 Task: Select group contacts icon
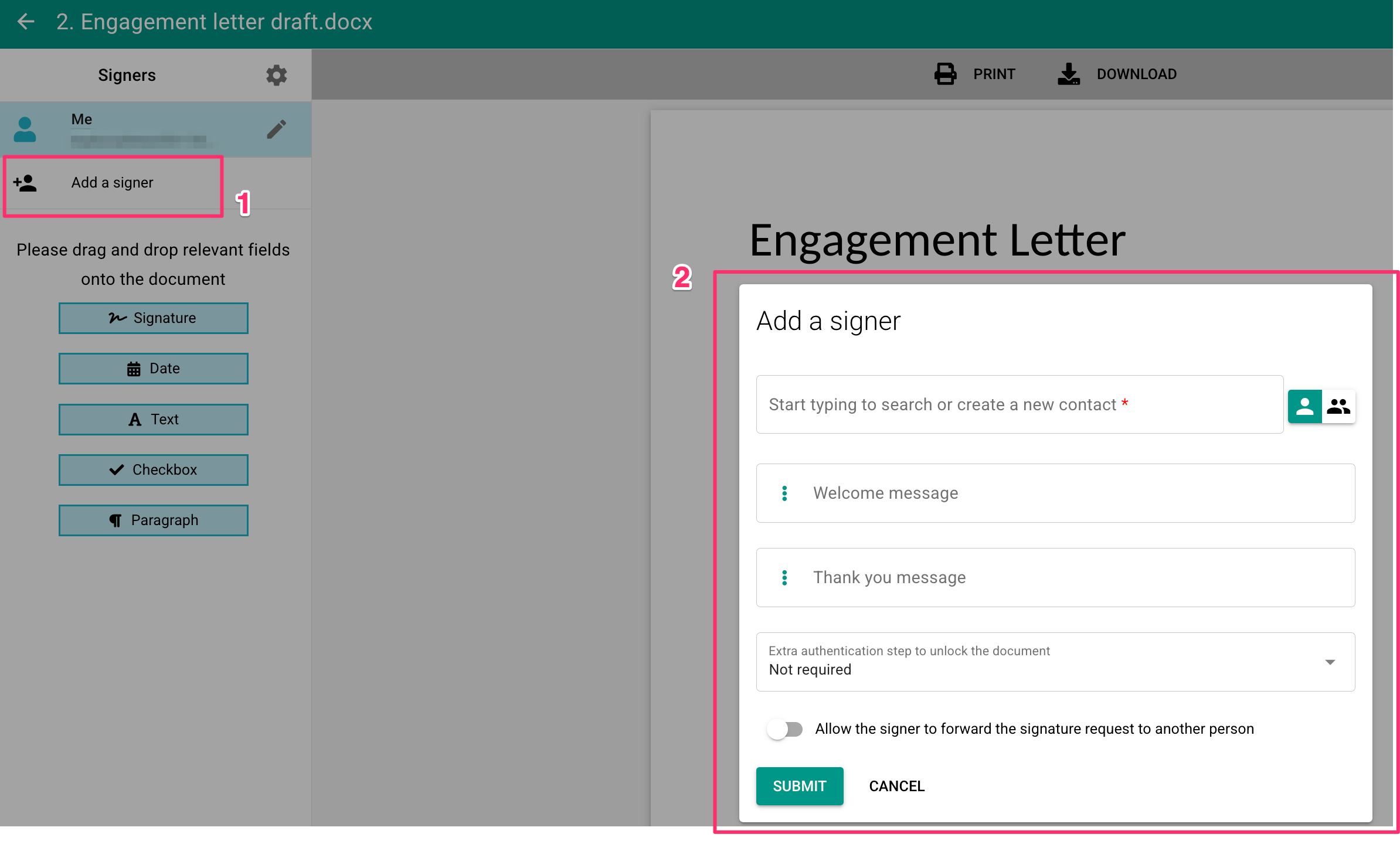1338,406
